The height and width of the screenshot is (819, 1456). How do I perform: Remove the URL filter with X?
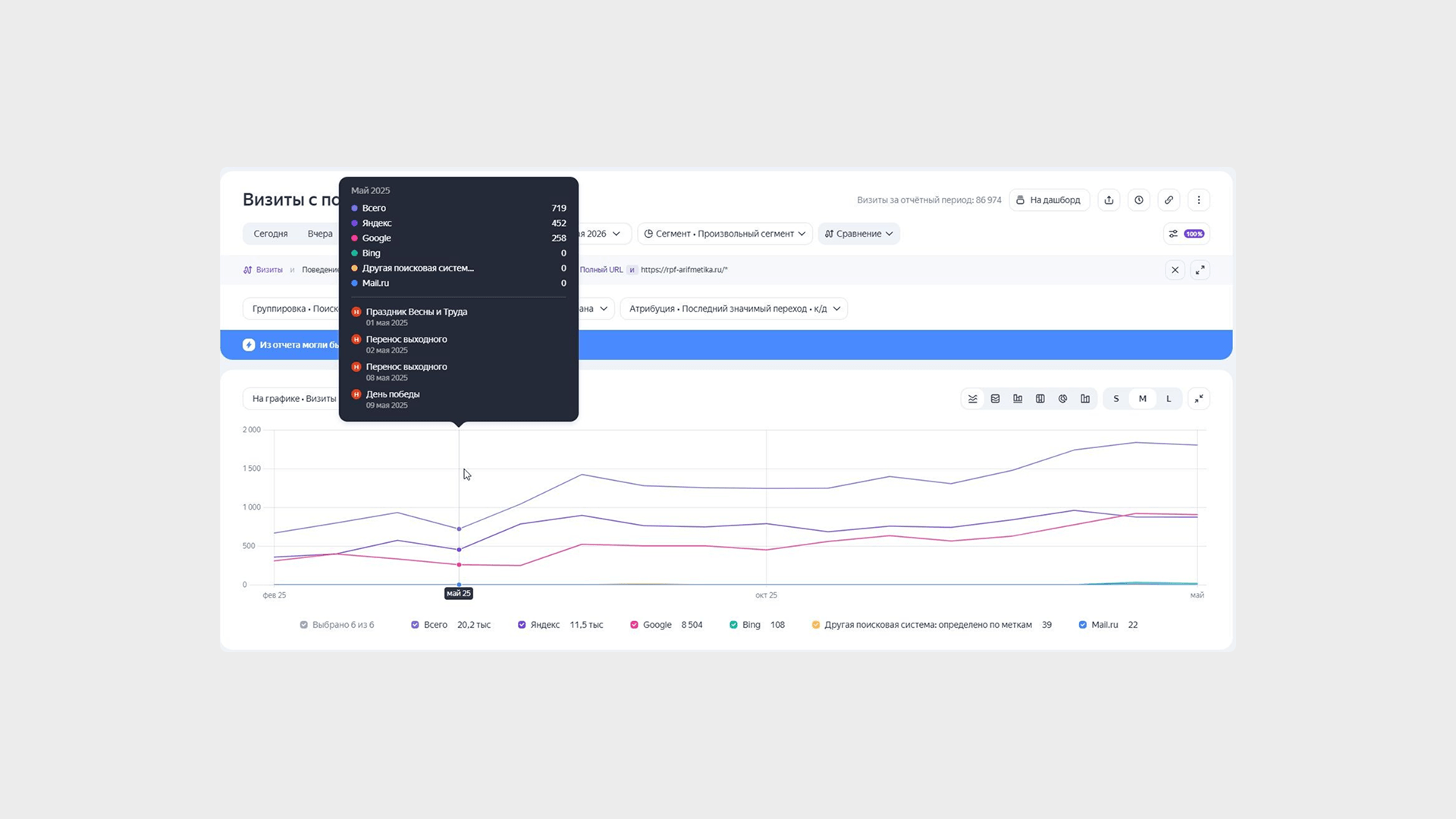1175,270
